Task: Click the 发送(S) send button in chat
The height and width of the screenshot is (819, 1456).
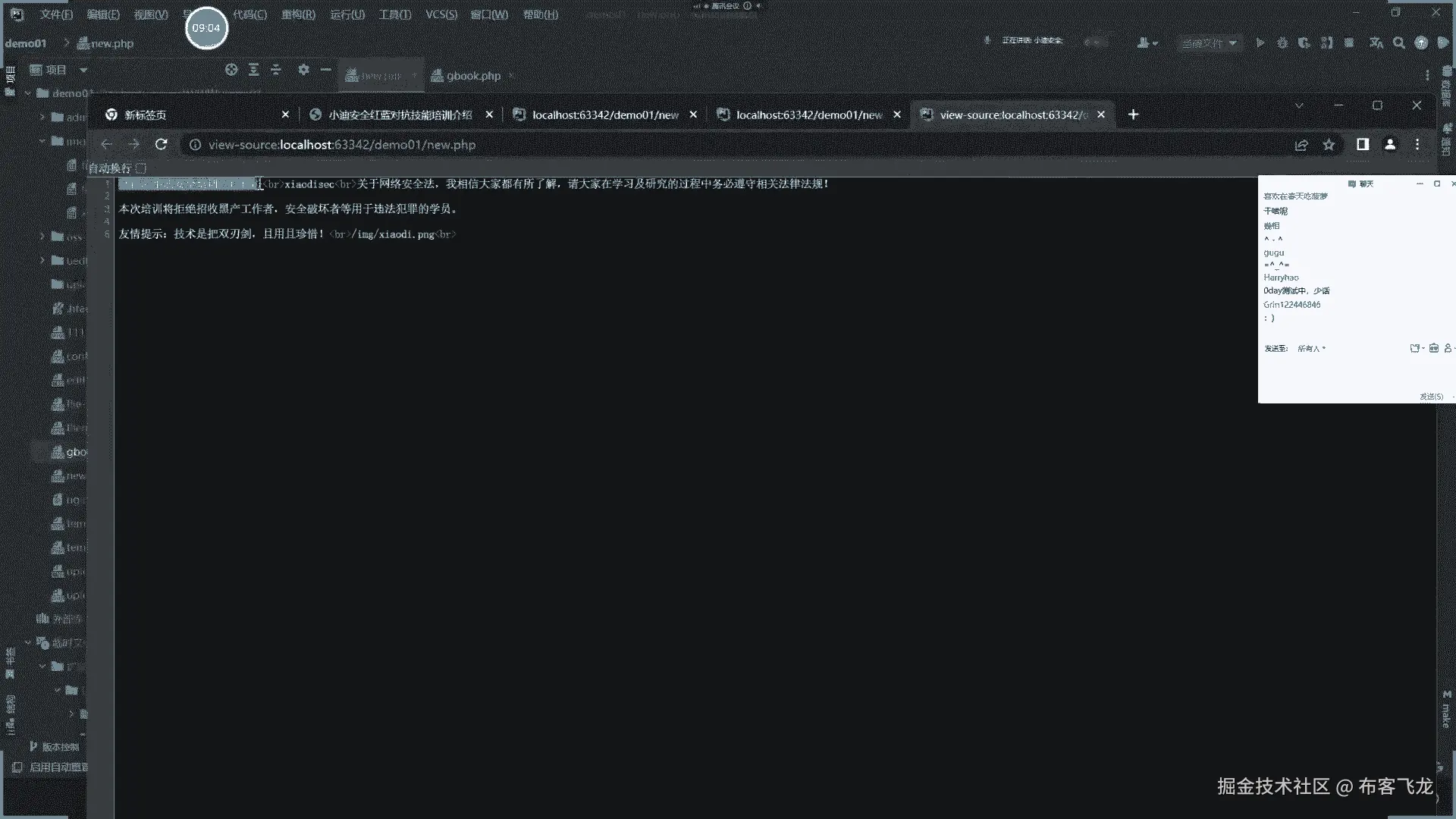Action: [x=1431, y=397]
